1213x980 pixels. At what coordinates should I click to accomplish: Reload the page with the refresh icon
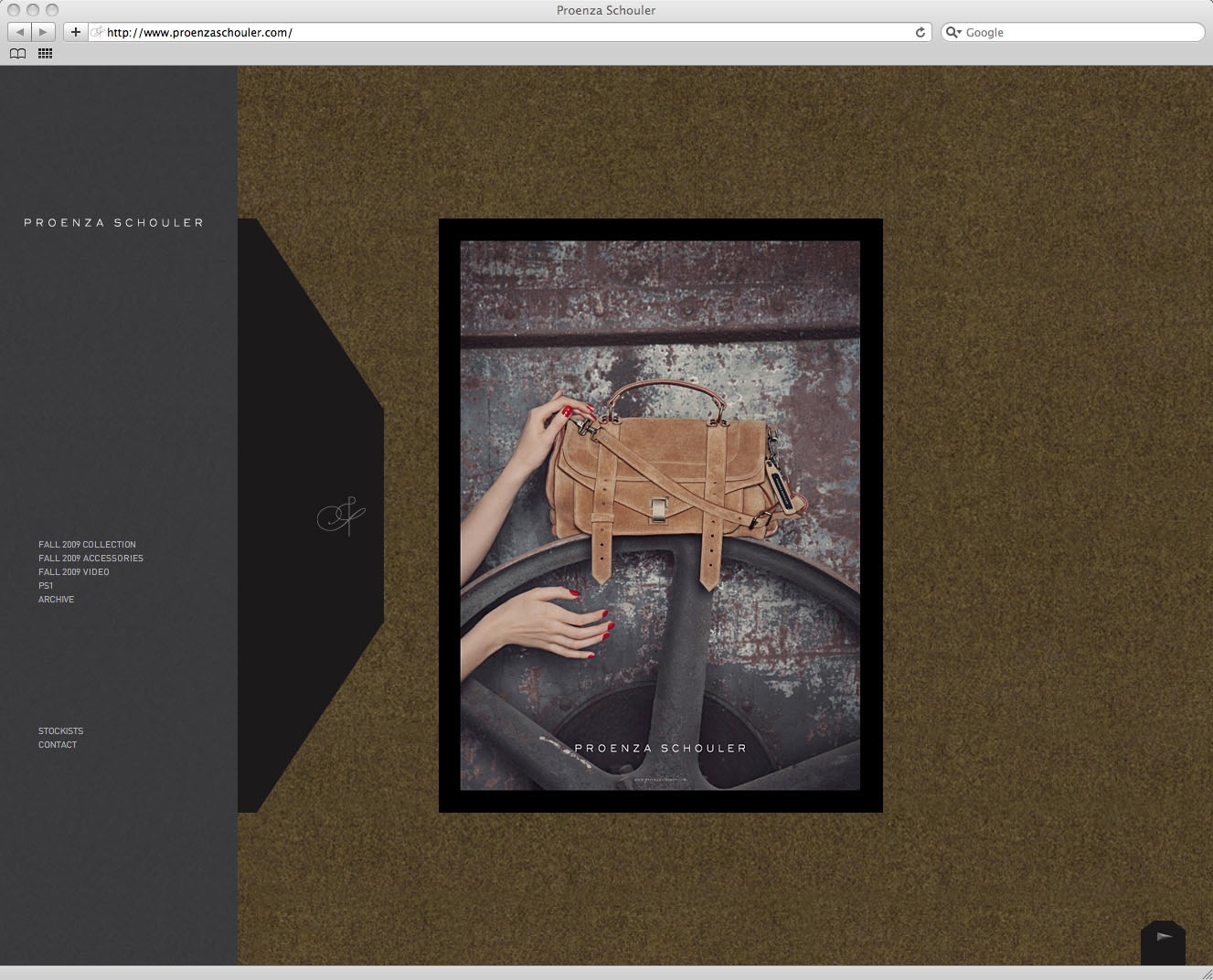point(920,32)
